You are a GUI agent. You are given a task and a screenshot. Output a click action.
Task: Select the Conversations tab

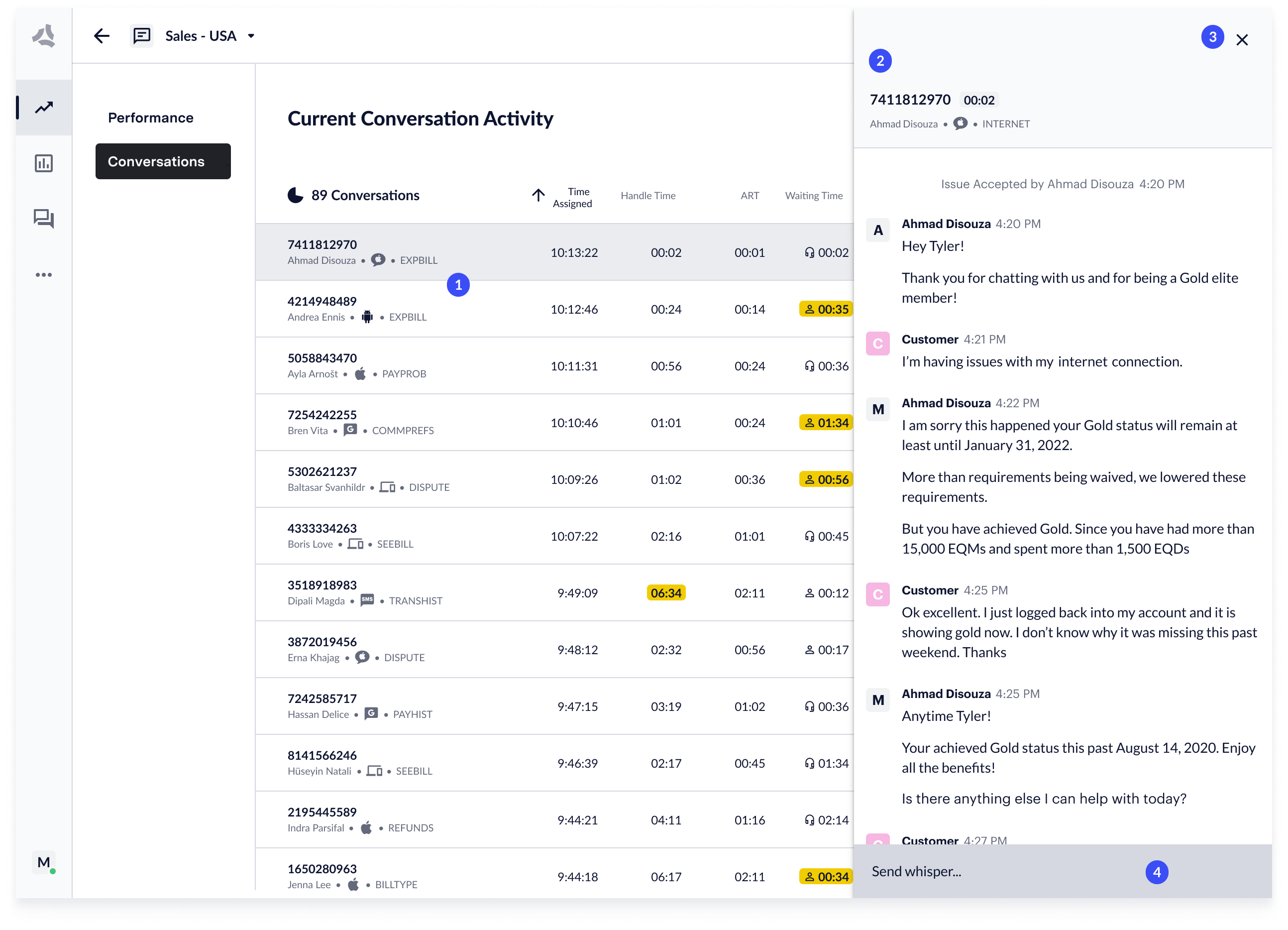click(x=163, y=161)
